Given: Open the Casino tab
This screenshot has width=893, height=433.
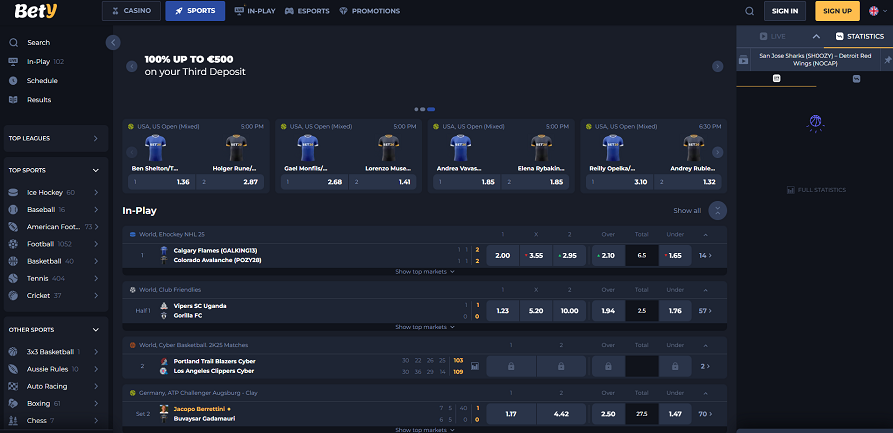Looking at the screenshot, I should [x=132, y=11].
